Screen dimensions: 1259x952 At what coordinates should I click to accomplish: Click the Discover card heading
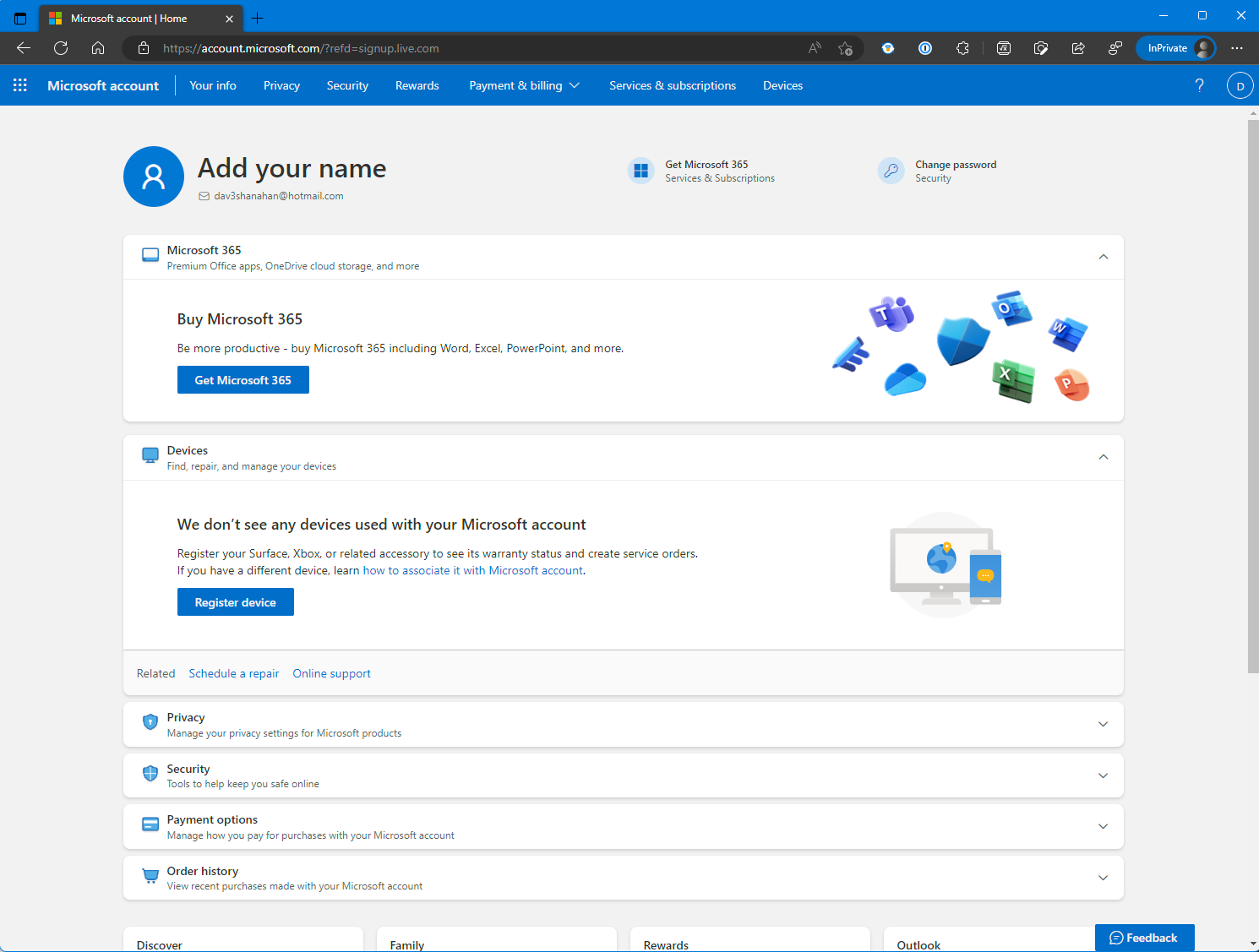click(160, 945)
